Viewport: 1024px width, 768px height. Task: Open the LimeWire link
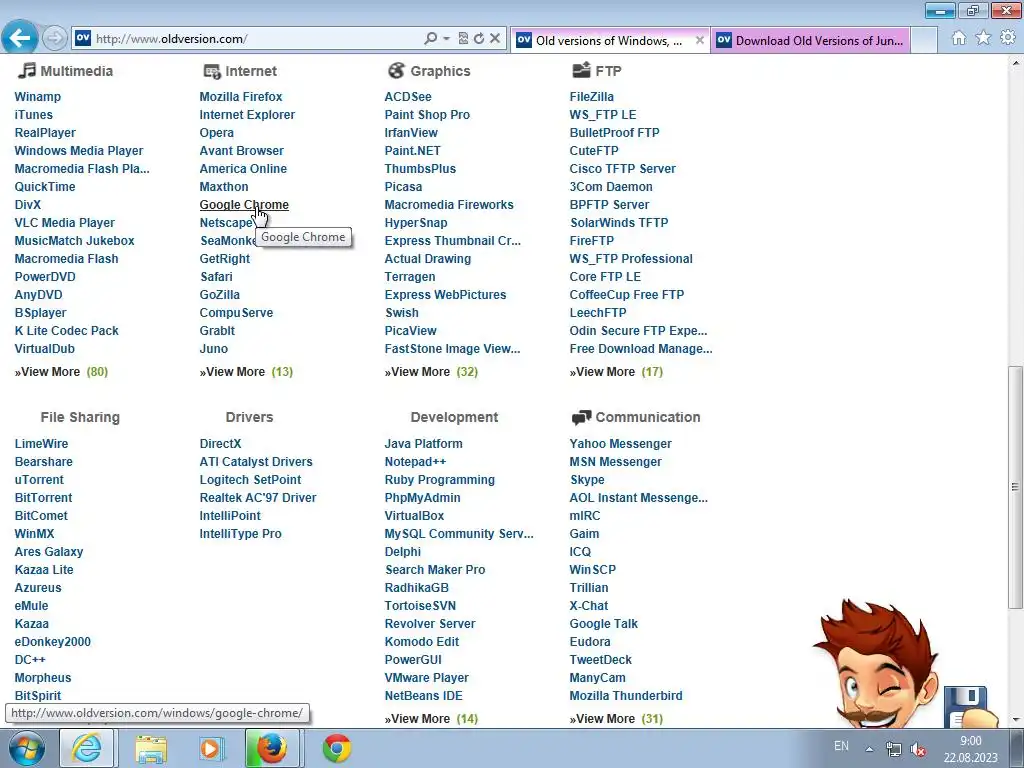[x=41, y=443]
